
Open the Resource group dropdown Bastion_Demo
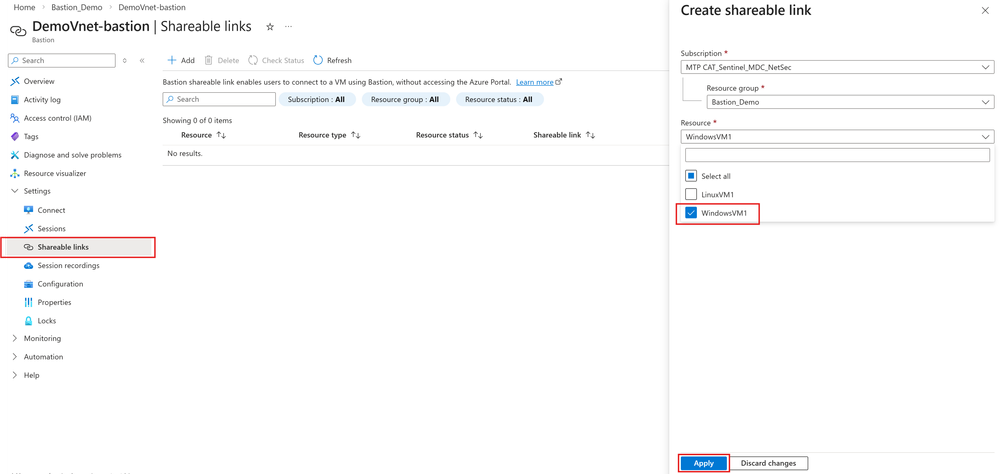(851, 102)
